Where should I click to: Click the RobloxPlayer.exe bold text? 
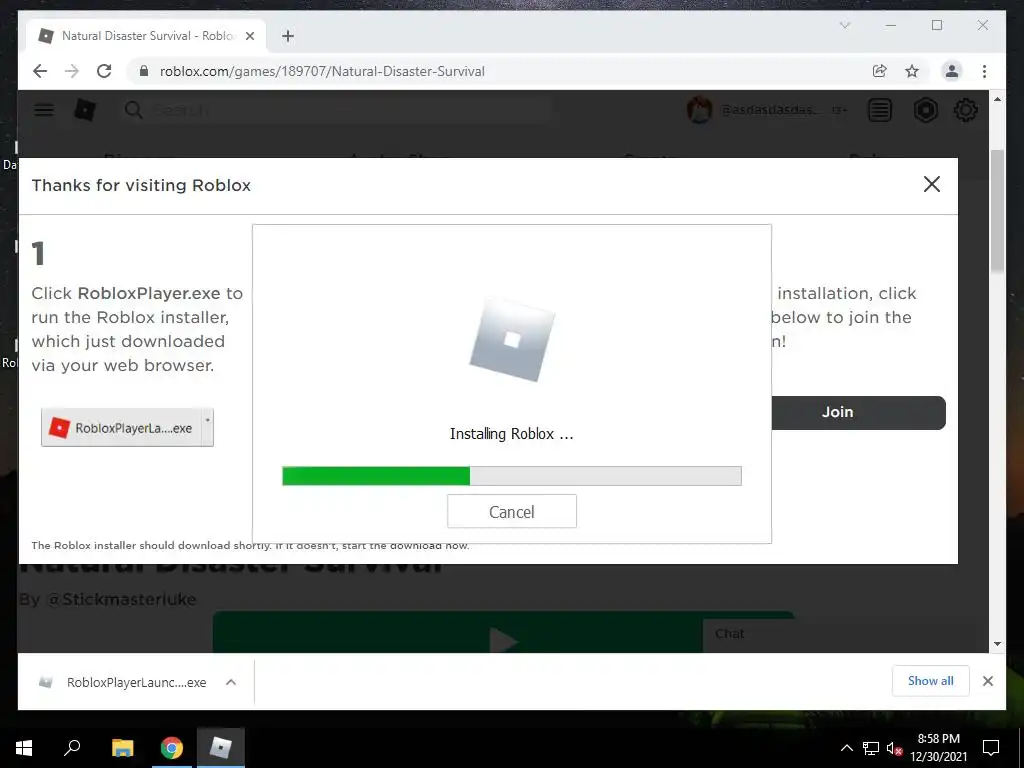pos(149,294)
